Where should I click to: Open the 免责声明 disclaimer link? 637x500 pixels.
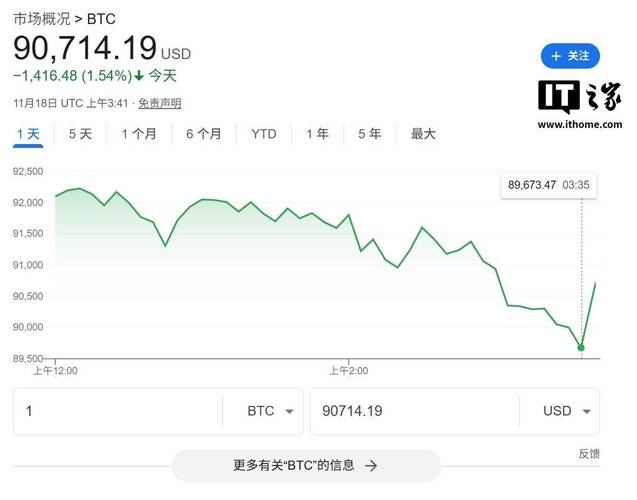[x=159, y=103]
